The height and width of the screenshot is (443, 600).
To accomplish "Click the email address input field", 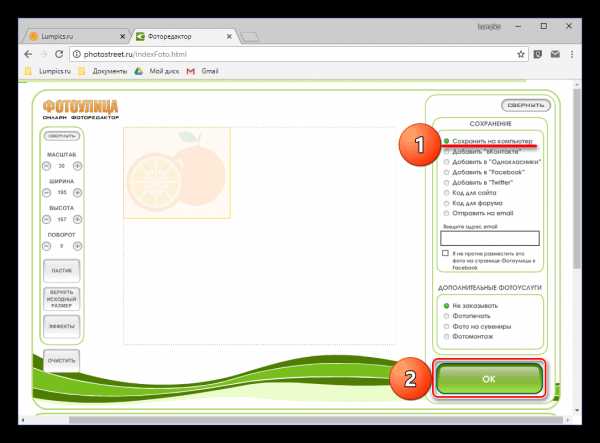I will [x=490, y=238].
